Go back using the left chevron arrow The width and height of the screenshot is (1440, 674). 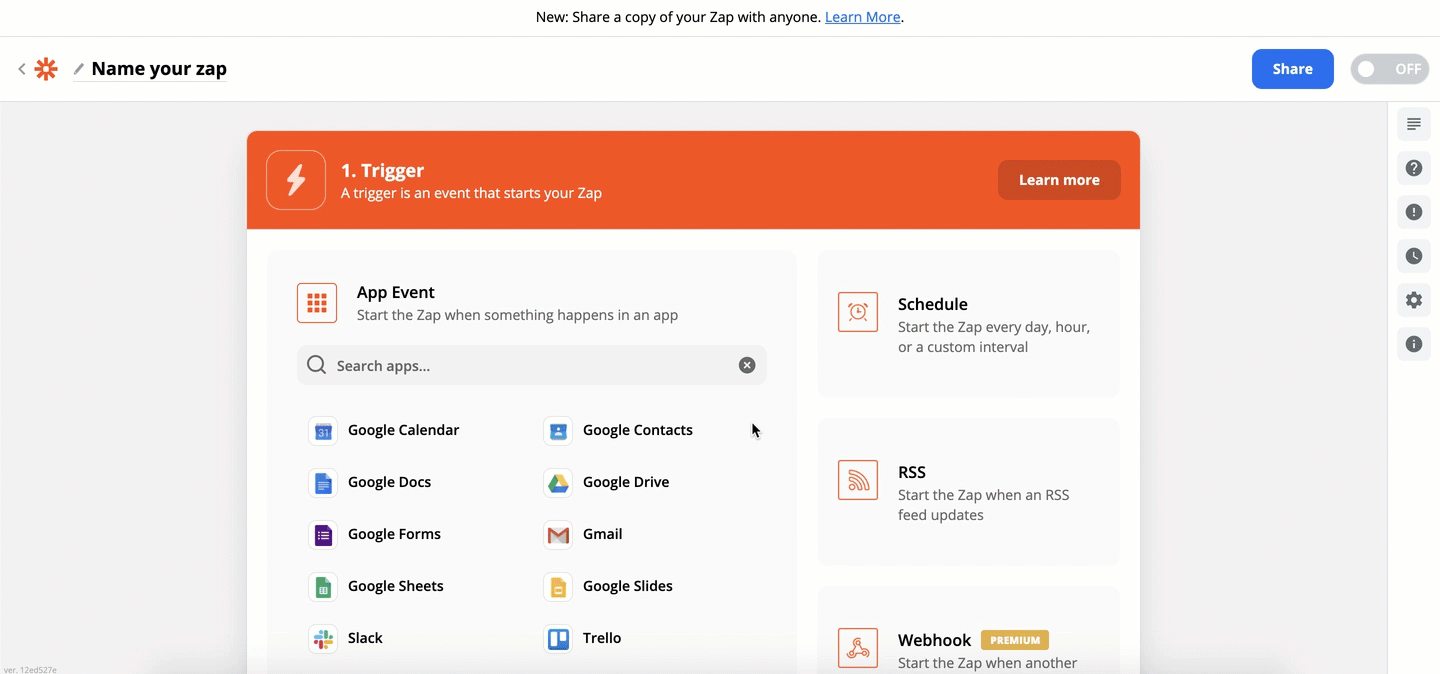tap(22, 69)
